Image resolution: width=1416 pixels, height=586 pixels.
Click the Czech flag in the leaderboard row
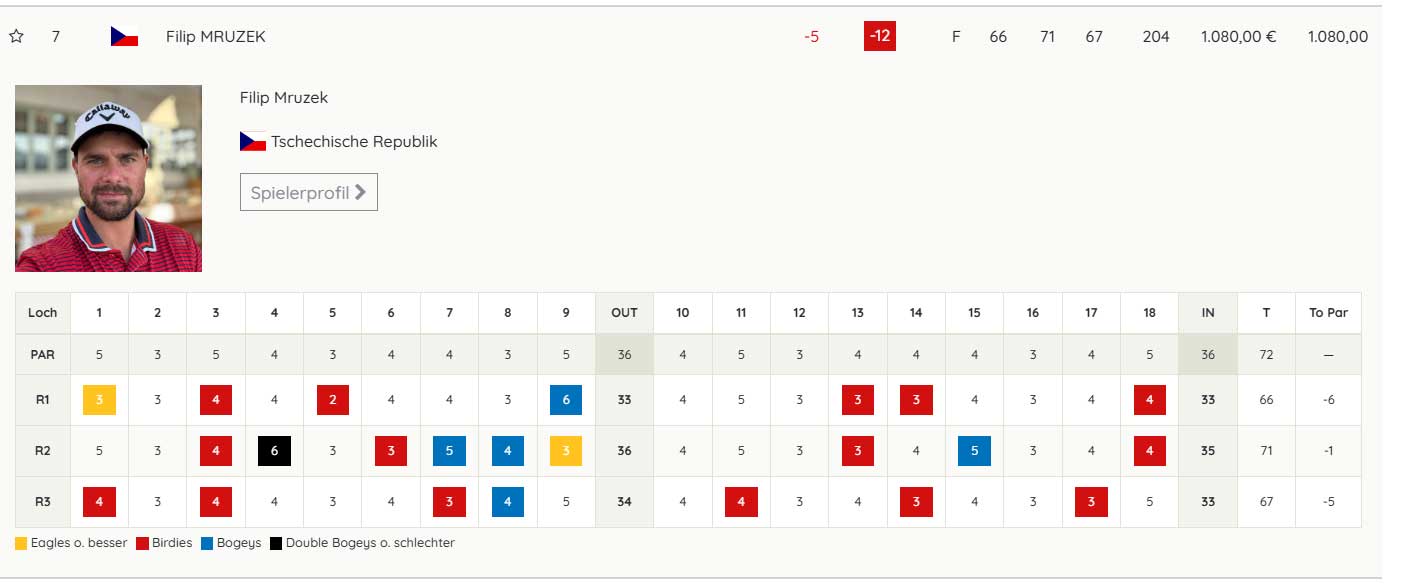pyautogui.click(x=124, y=37)
